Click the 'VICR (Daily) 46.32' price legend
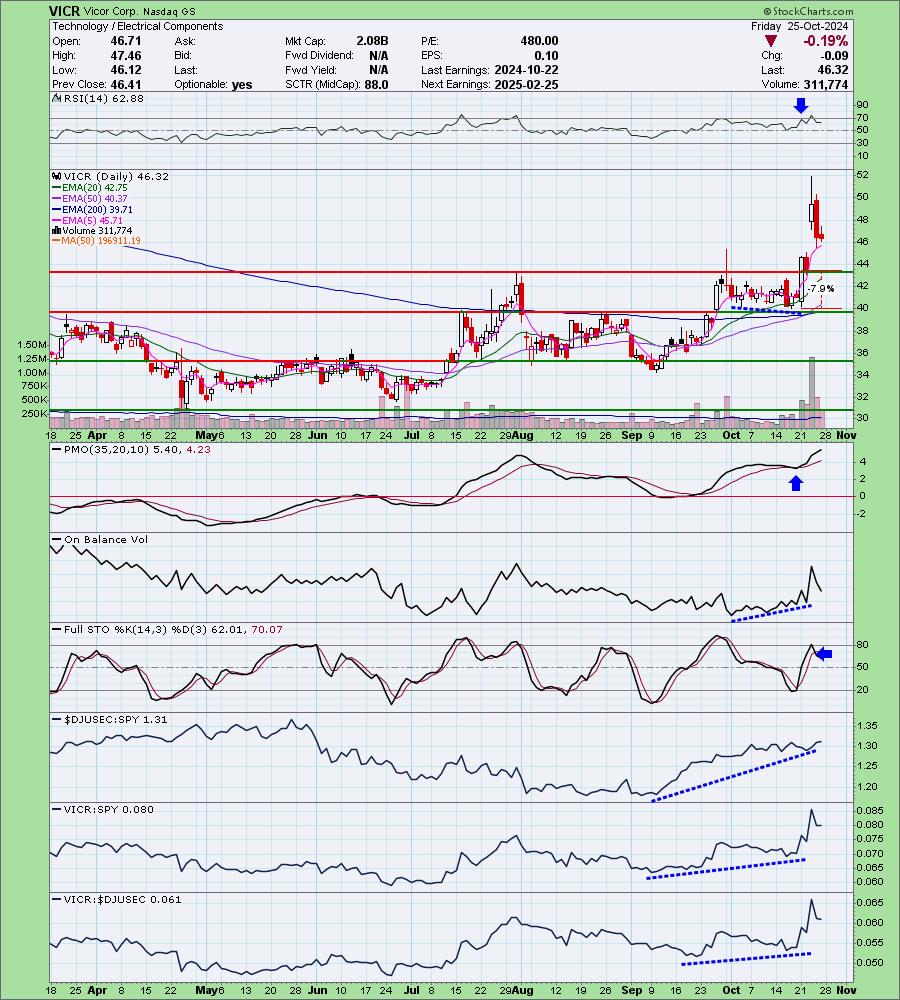 click(x=110, y=177)
